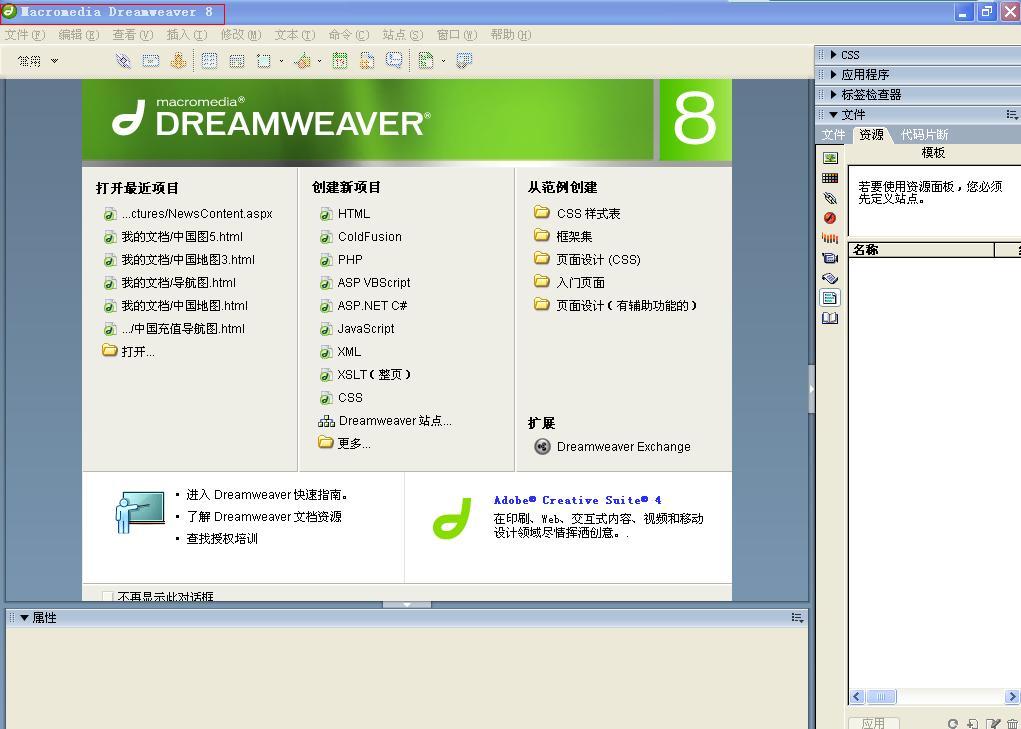The image size is (1021, 729).
Task: Select the Images category in the Assets panel
Action: click(830, 157)
